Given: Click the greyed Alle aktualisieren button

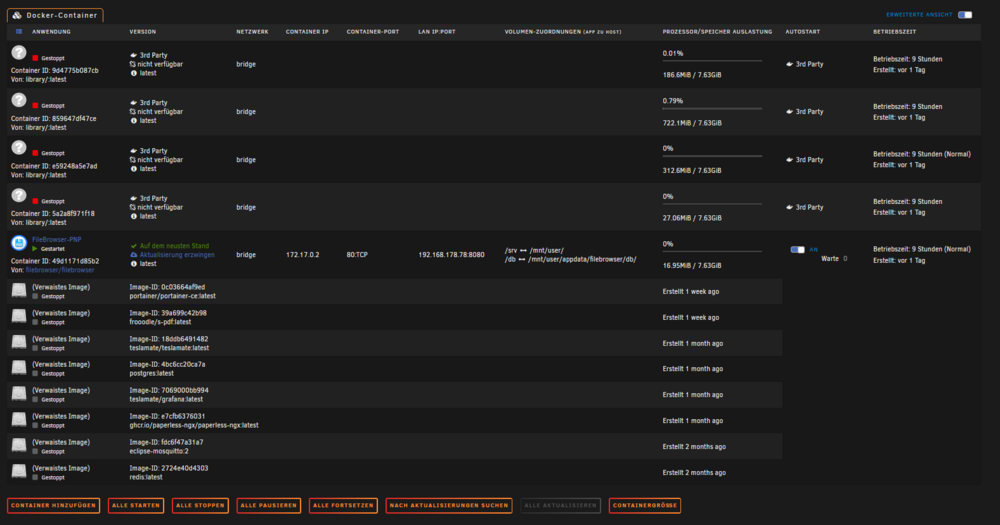Looking at the screenshot, I should point(561,505).
